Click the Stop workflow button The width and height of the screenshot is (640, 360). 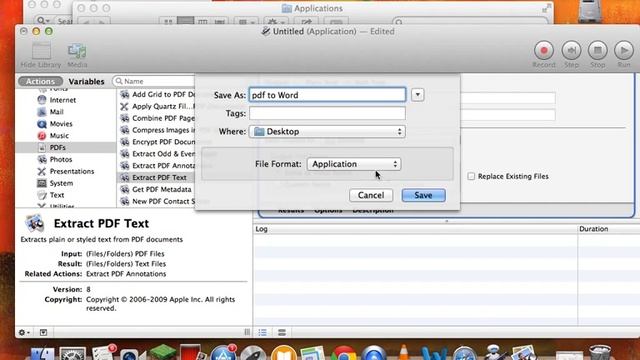598,50
